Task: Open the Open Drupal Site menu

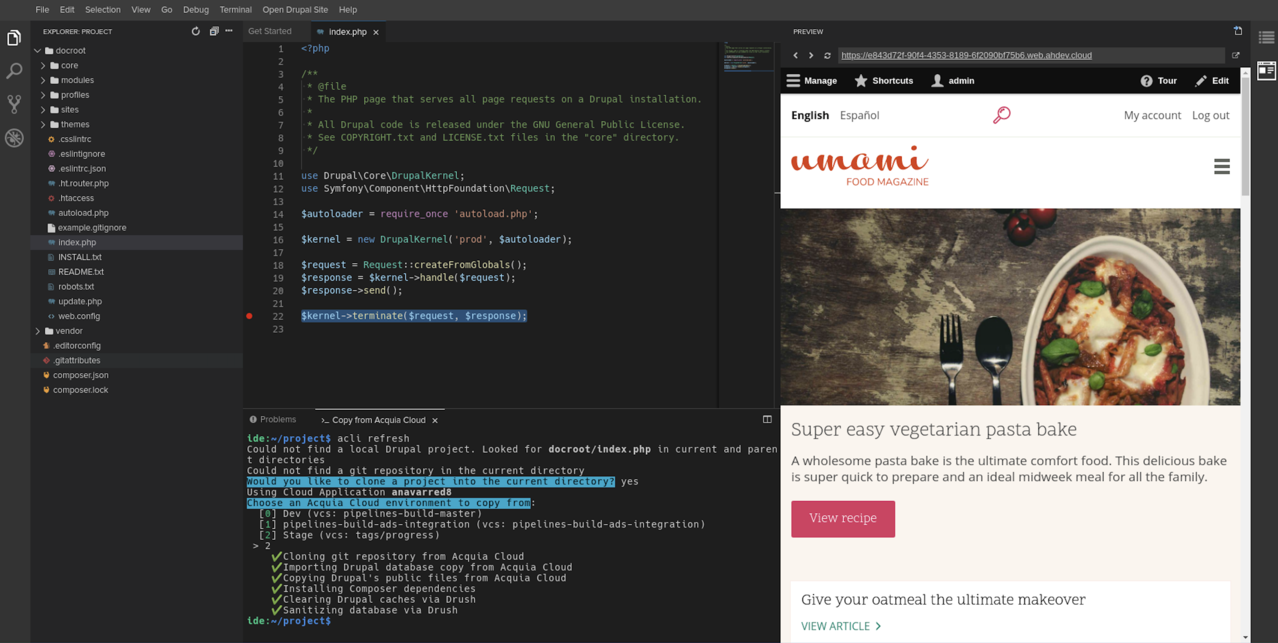Action: tap(295, 9)
